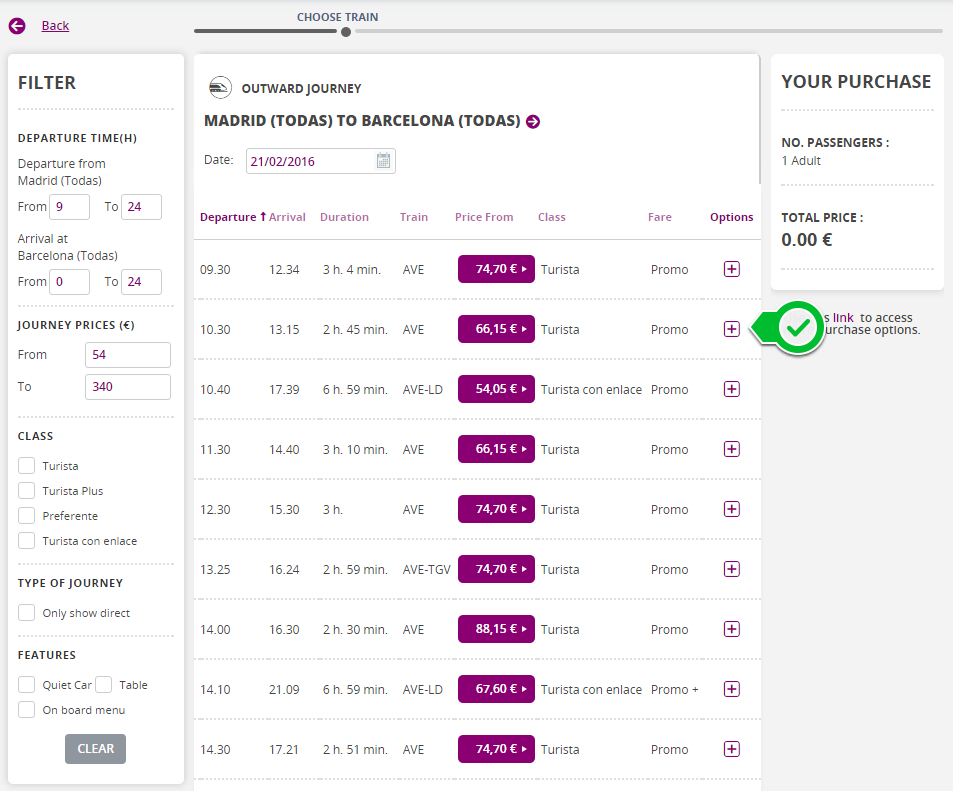
Task: Click the journey date input field
Action: (x=310, y=161)
